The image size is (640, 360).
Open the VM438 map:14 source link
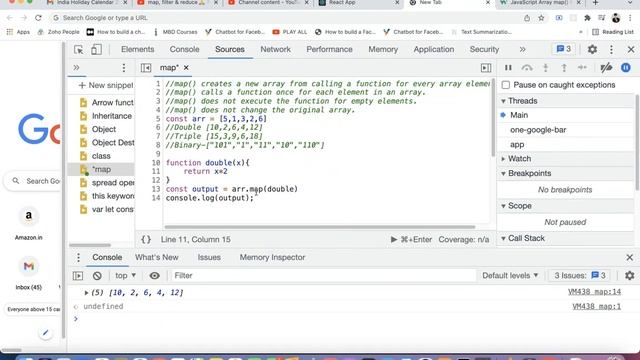594,292
